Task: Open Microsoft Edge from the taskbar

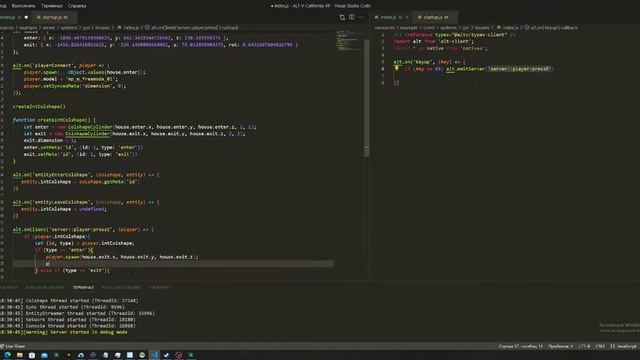Action: click(8, 355)
